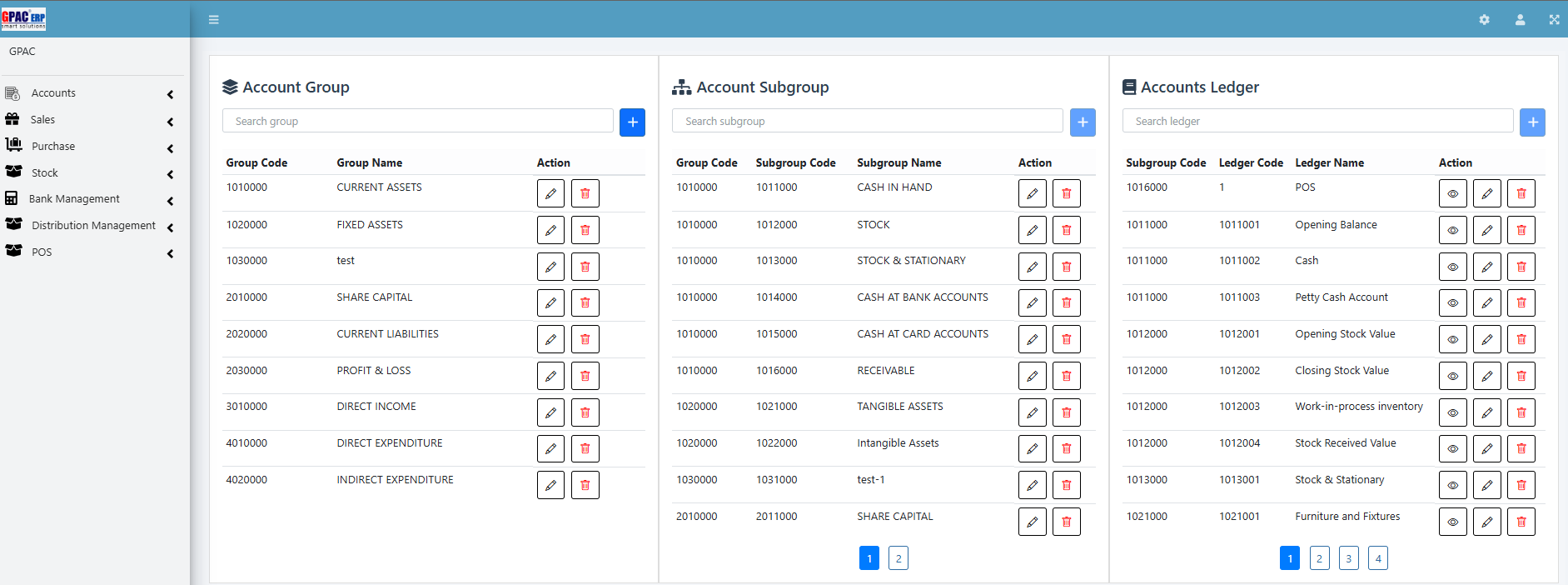Image resolution: width=1568 pixels, height=585 pixels.
Task: View the POS ledger with eye icon
Action: [1452, 193]
